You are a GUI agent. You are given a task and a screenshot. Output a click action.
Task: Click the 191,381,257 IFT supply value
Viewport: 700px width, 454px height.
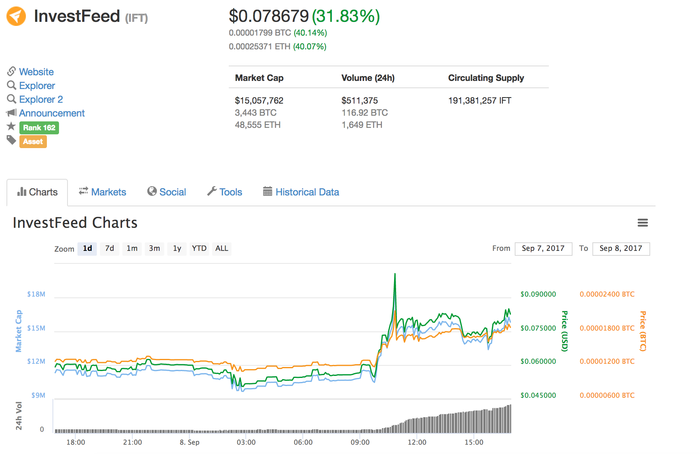coord(480,101)
